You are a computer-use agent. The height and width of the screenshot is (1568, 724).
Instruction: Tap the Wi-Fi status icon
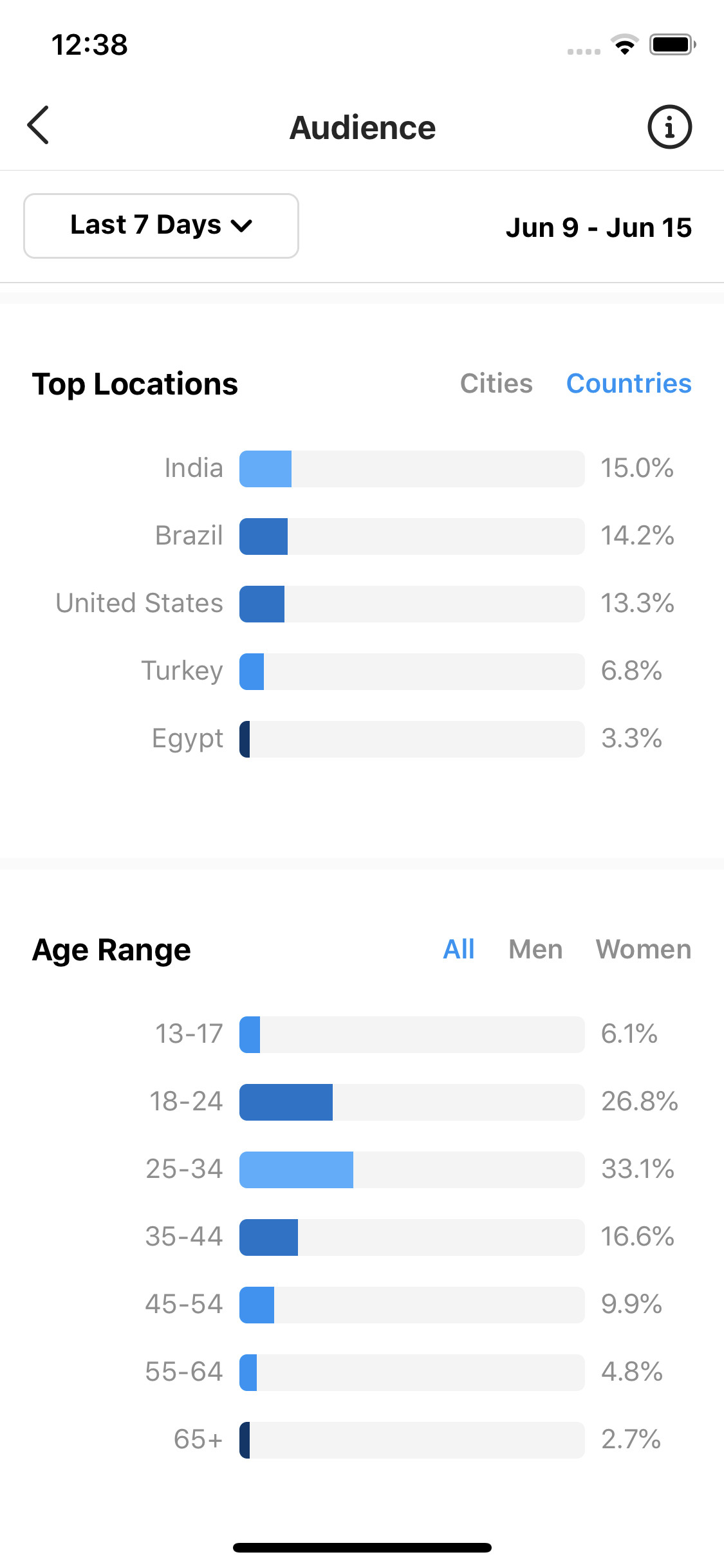[x=624, y=44]
